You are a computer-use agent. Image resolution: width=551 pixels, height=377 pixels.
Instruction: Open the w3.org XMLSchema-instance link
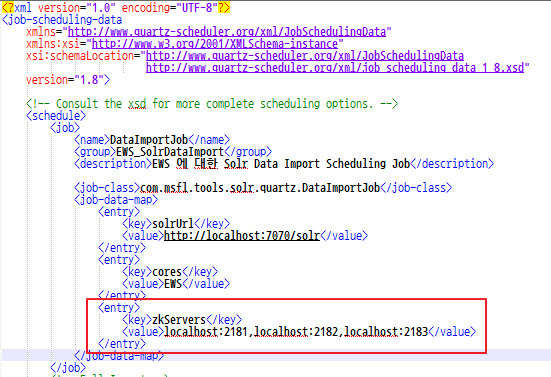[x=215, y=44]
